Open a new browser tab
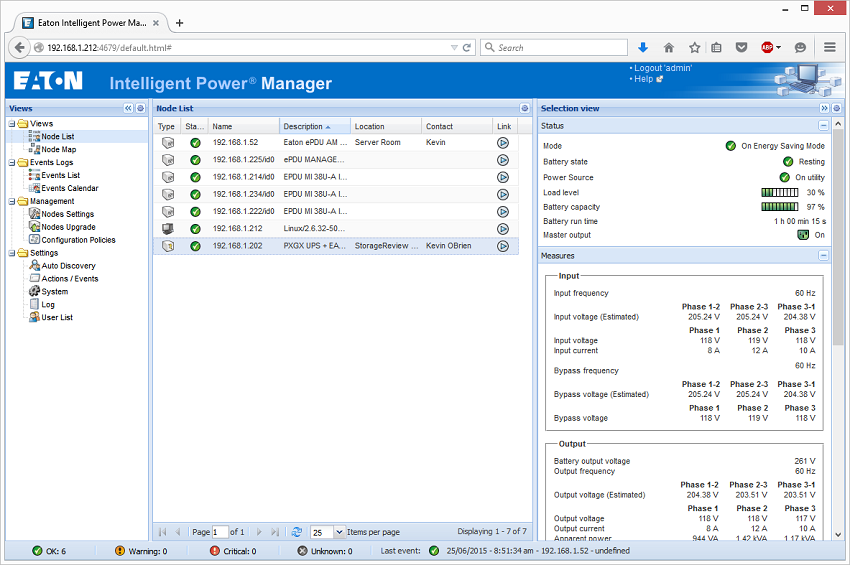Screen dimensions: 850x565 pyautogui.click(x=179, y=23)
